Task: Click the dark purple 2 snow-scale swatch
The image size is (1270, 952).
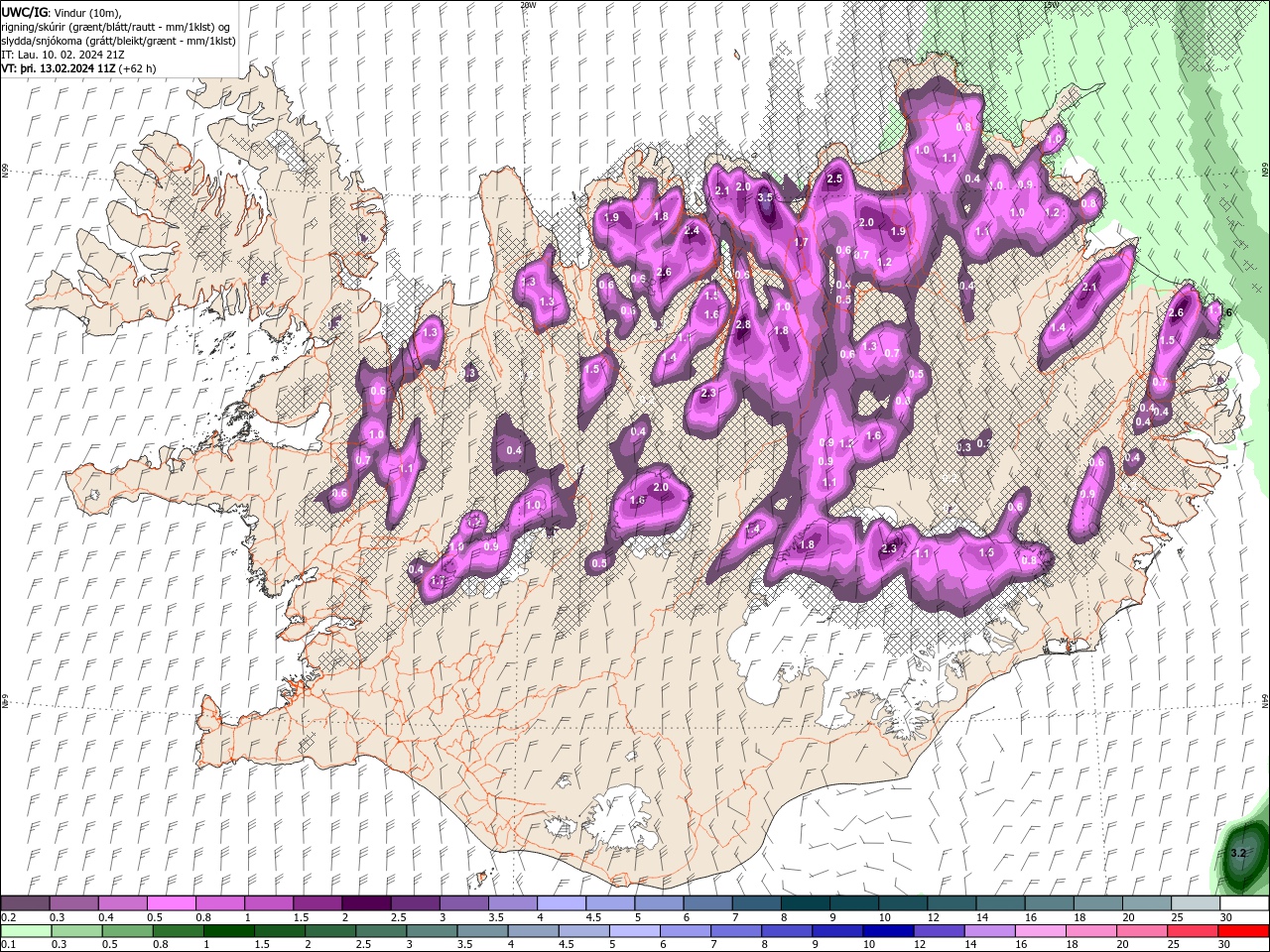Action: click(x=365, y=903)
